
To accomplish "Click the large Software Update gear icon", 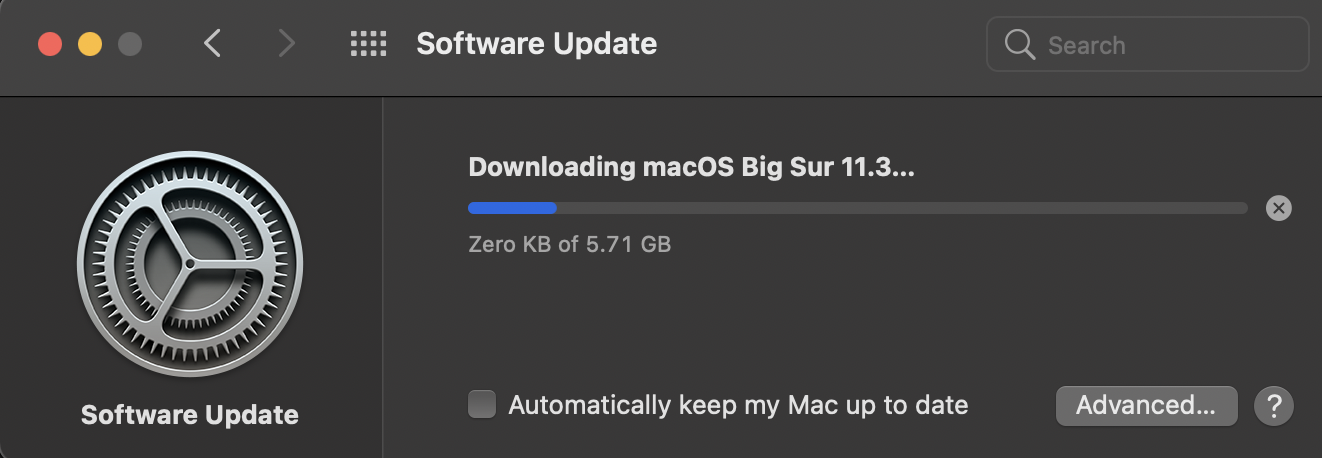I will click(x=189, y=266).
